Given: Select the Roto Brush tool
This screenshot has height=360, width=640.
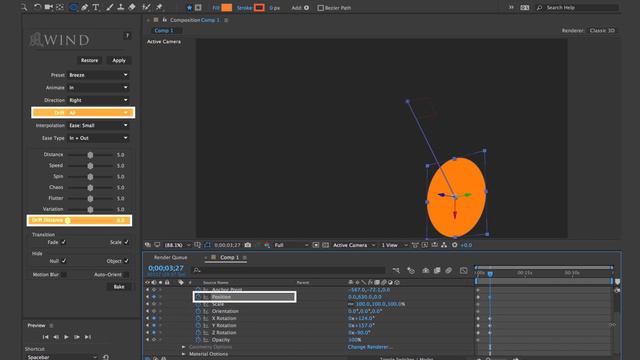Looking at the screenshot, I should pyautogui.click(x=146, y=7).
